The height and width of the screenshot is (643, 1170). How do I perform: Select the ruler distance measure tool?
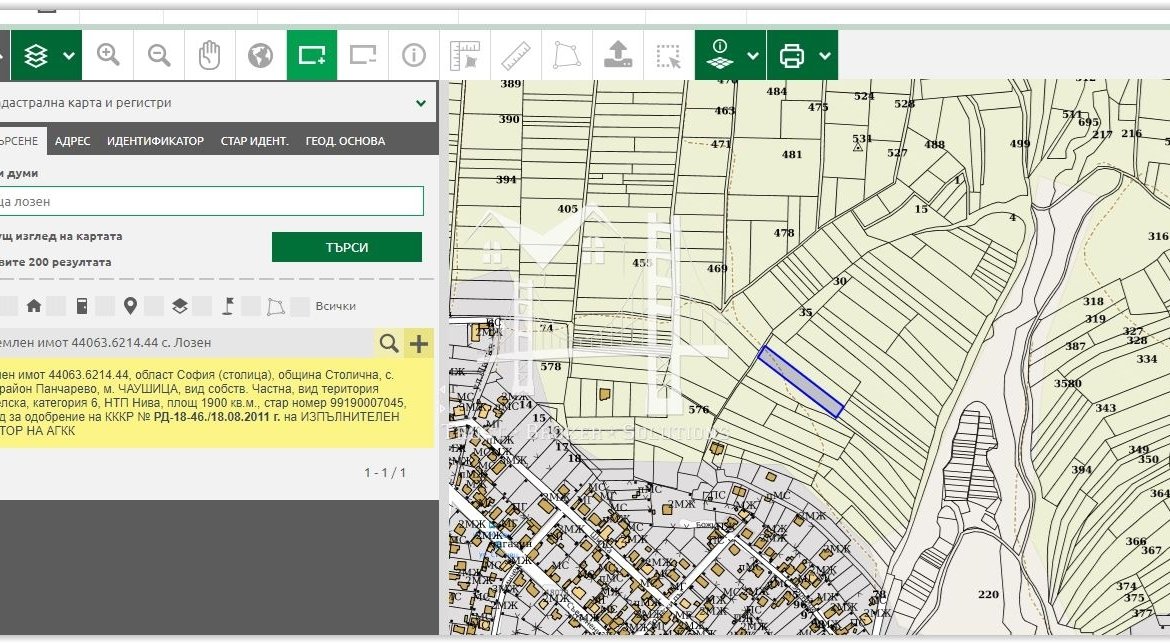pyautogui.click(x=515, y=56)
